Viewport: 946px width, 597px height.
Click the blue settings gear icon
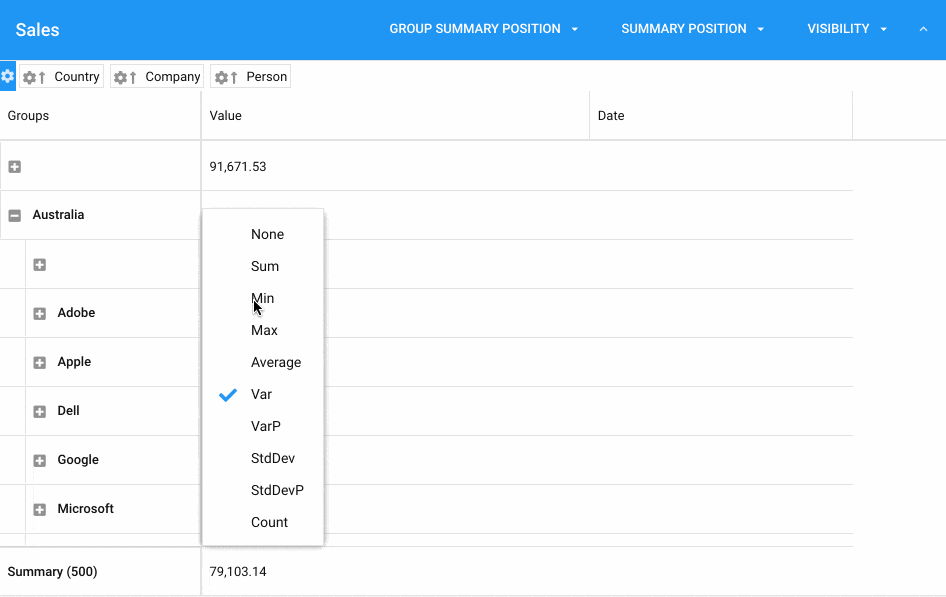pyautogui.click(x=7, y=77)
